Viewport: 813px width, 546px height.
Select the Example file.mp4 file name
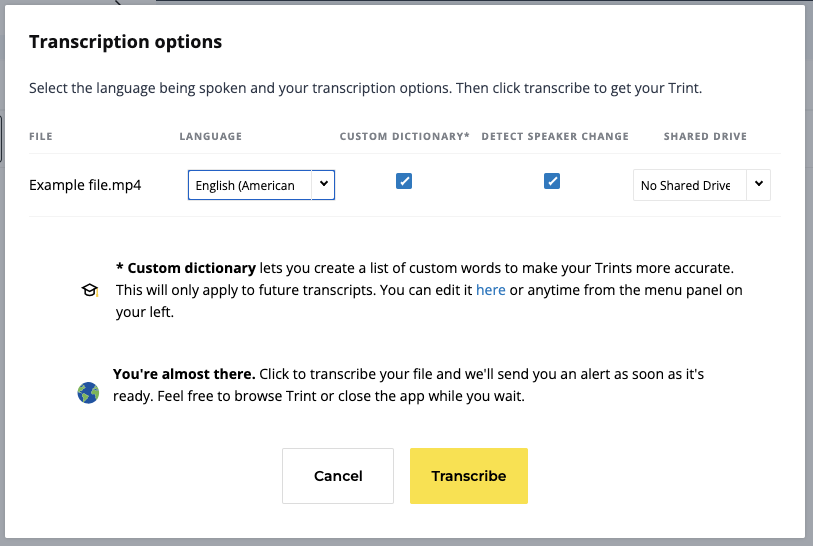point(85,185)
